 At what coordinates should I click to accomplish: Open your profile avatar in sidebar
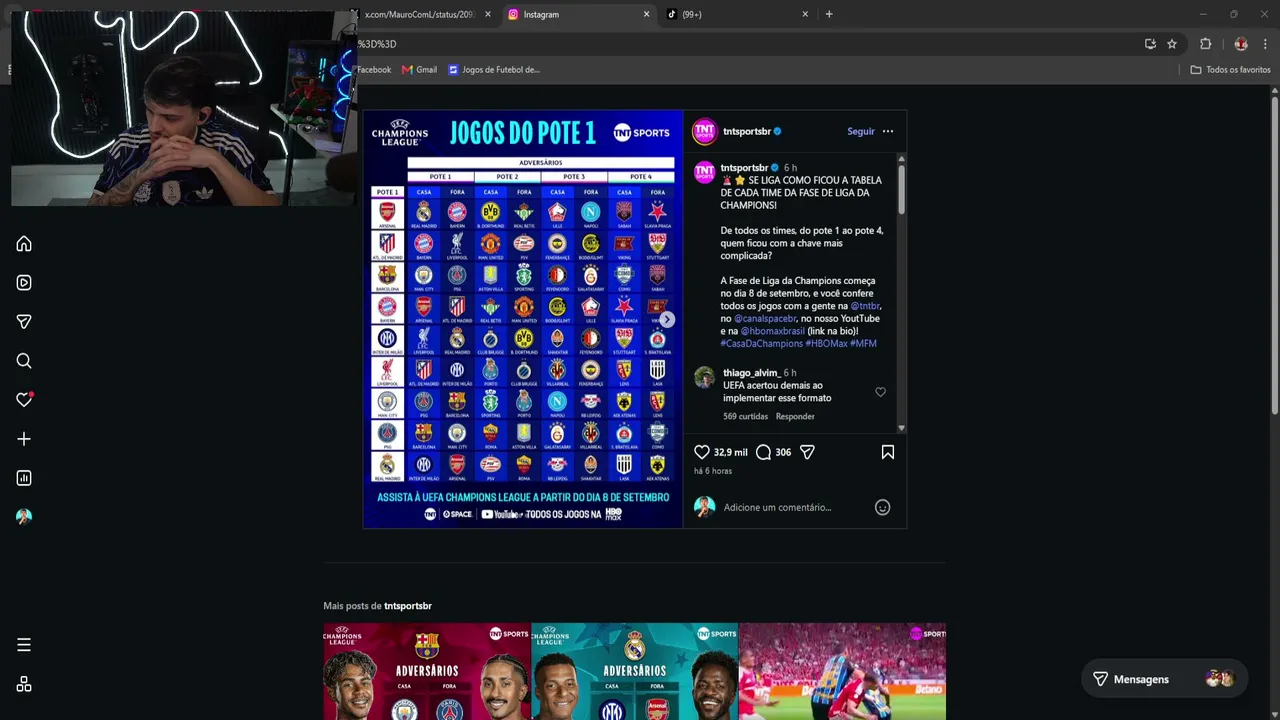click(24, 517)
